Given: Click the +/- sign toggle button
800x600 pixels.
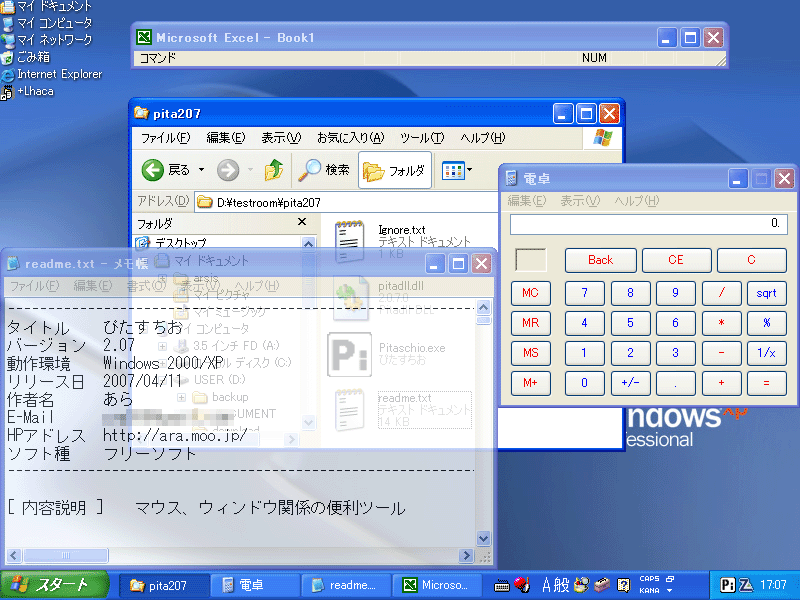Looking at the screenshot, I should pyautogui.click(x=631, y=383).
